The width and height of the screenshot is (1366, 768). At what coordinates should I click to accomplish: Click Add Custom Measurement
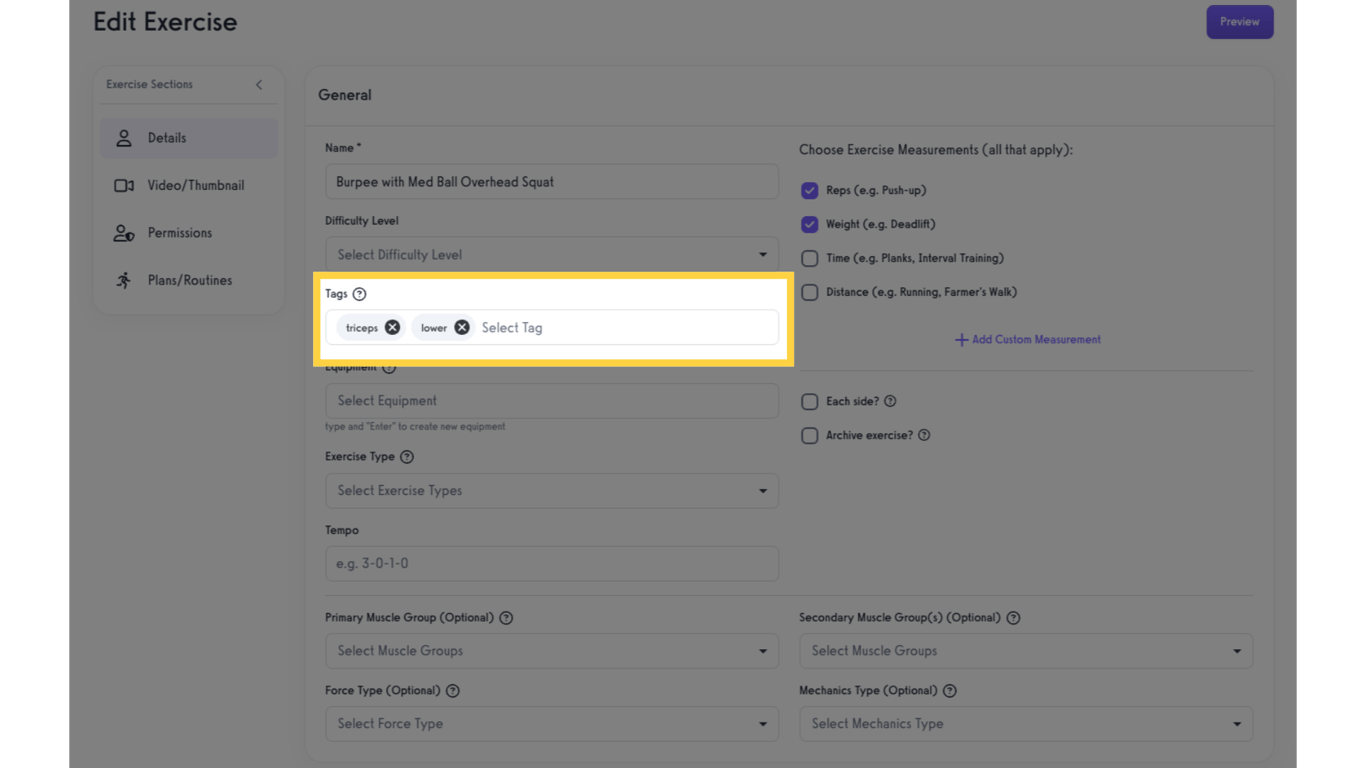tap(1027, 339)
